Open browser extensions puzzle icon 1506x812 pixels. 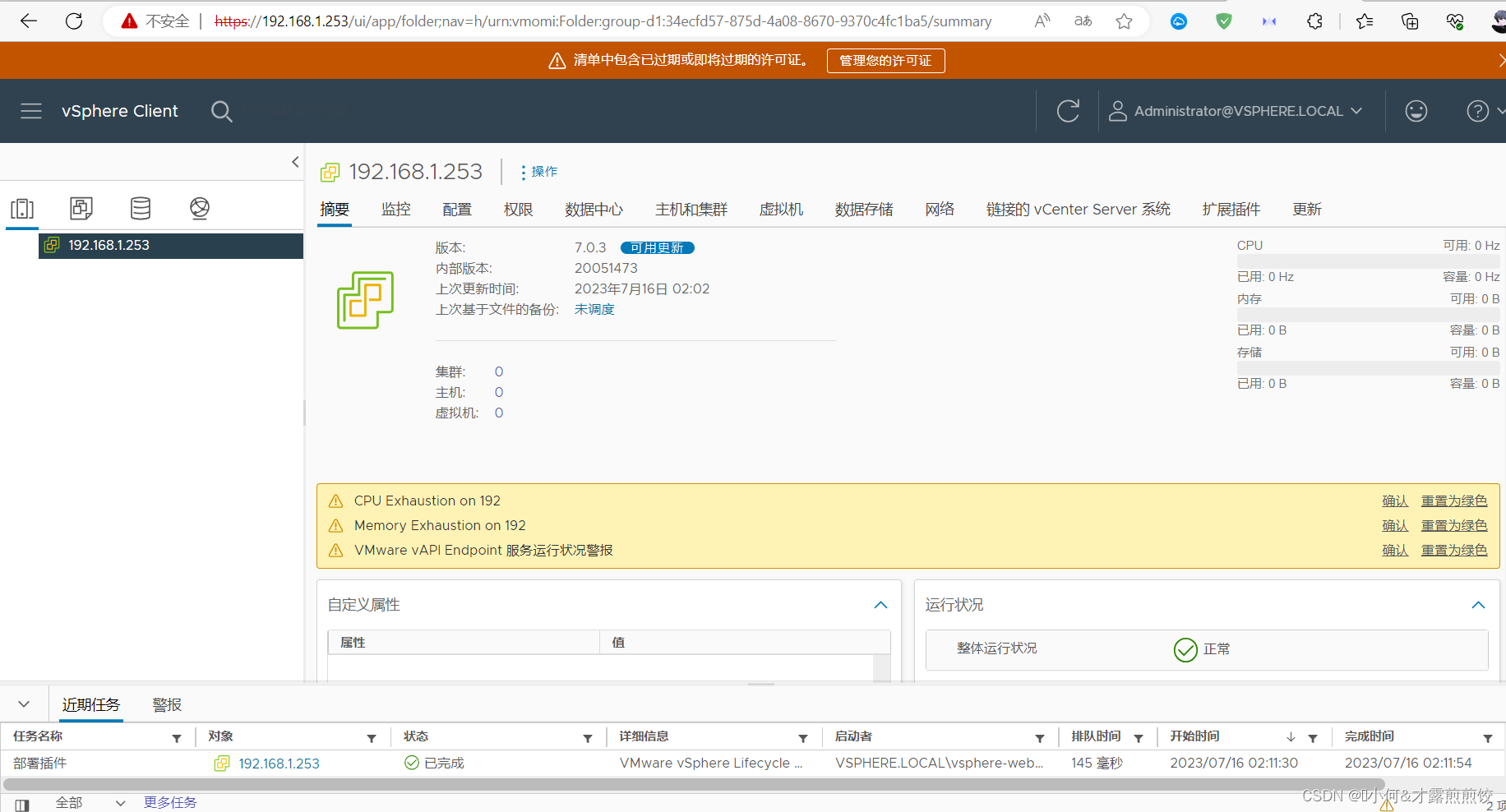pyautogui.click(x=1314, y=21)
